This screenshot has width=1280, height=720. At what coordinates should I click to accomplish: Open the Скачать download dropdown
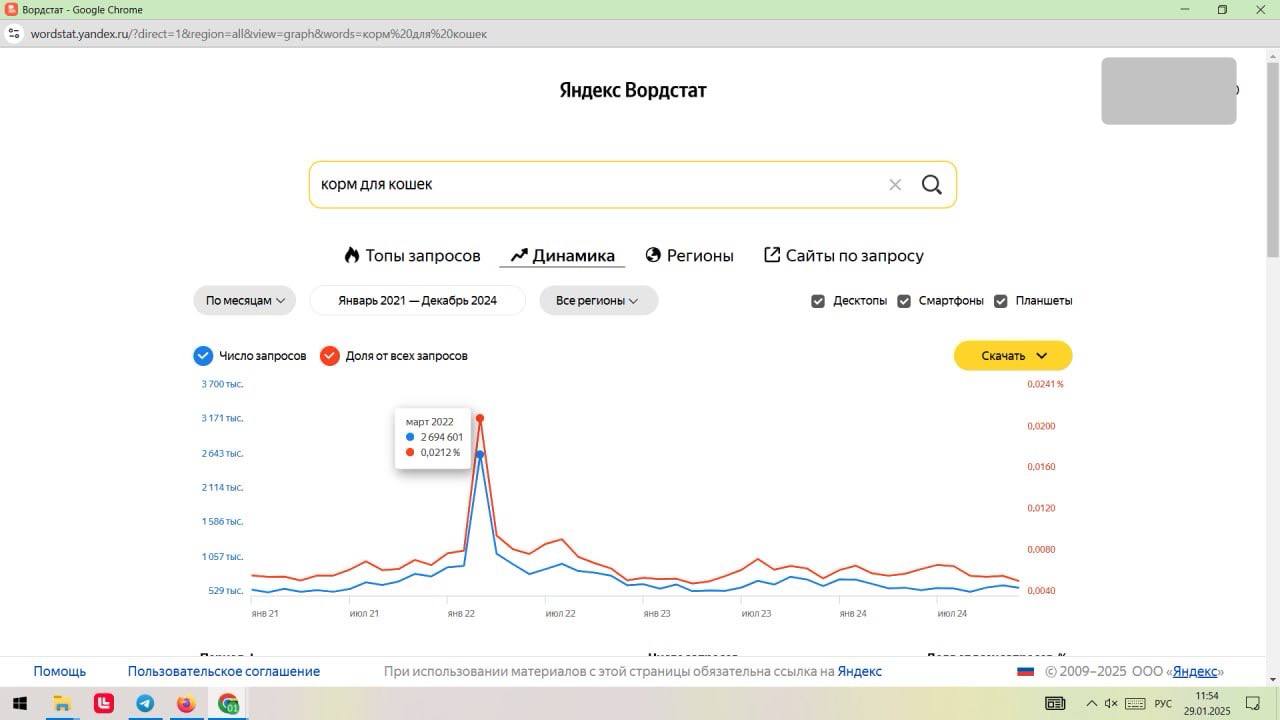click(1013, 356)
